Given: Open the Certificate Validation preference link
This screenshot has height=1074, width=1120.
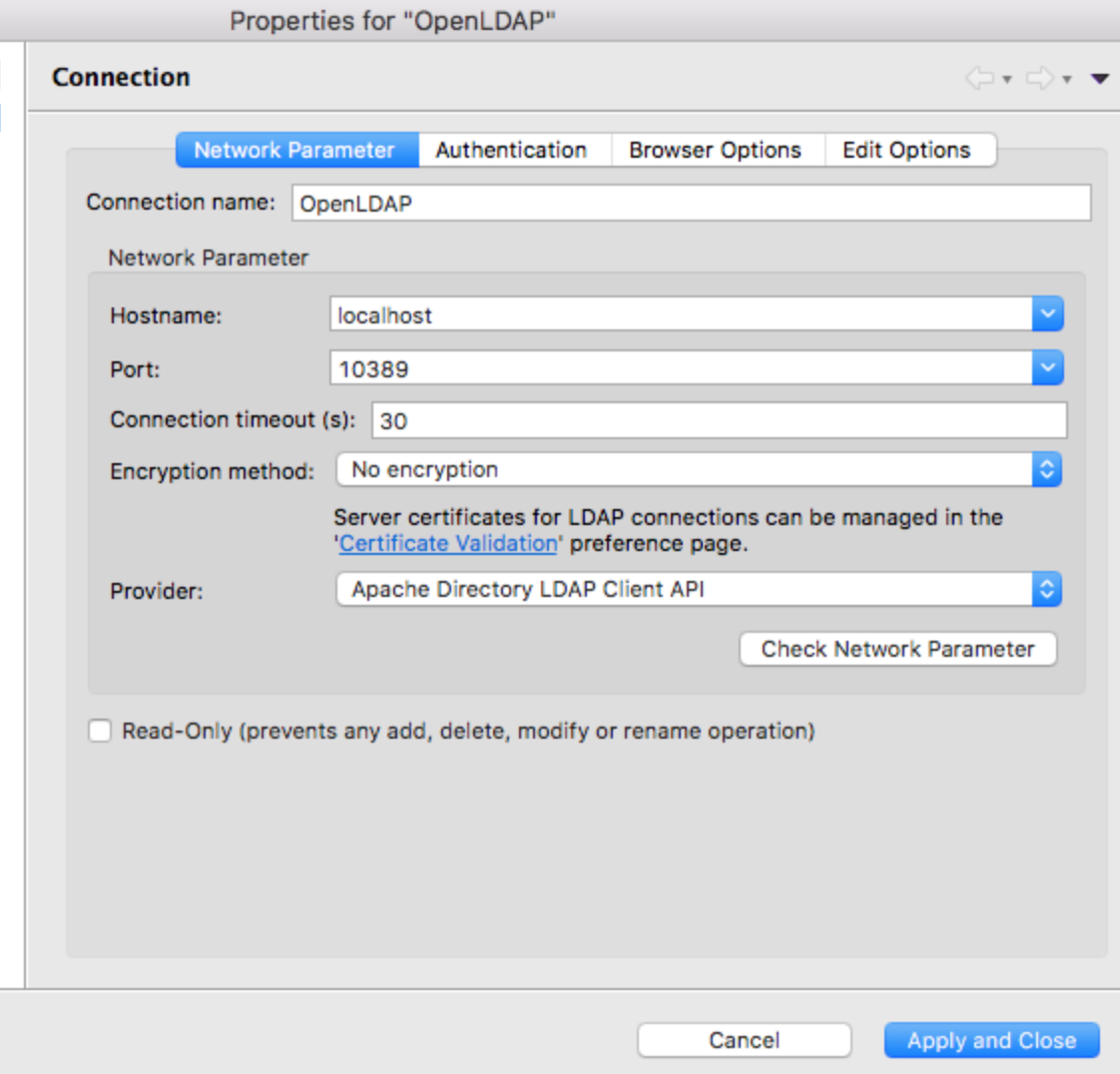Looking at the screenshot, I should pyautogui.click(x=447, y=543).
